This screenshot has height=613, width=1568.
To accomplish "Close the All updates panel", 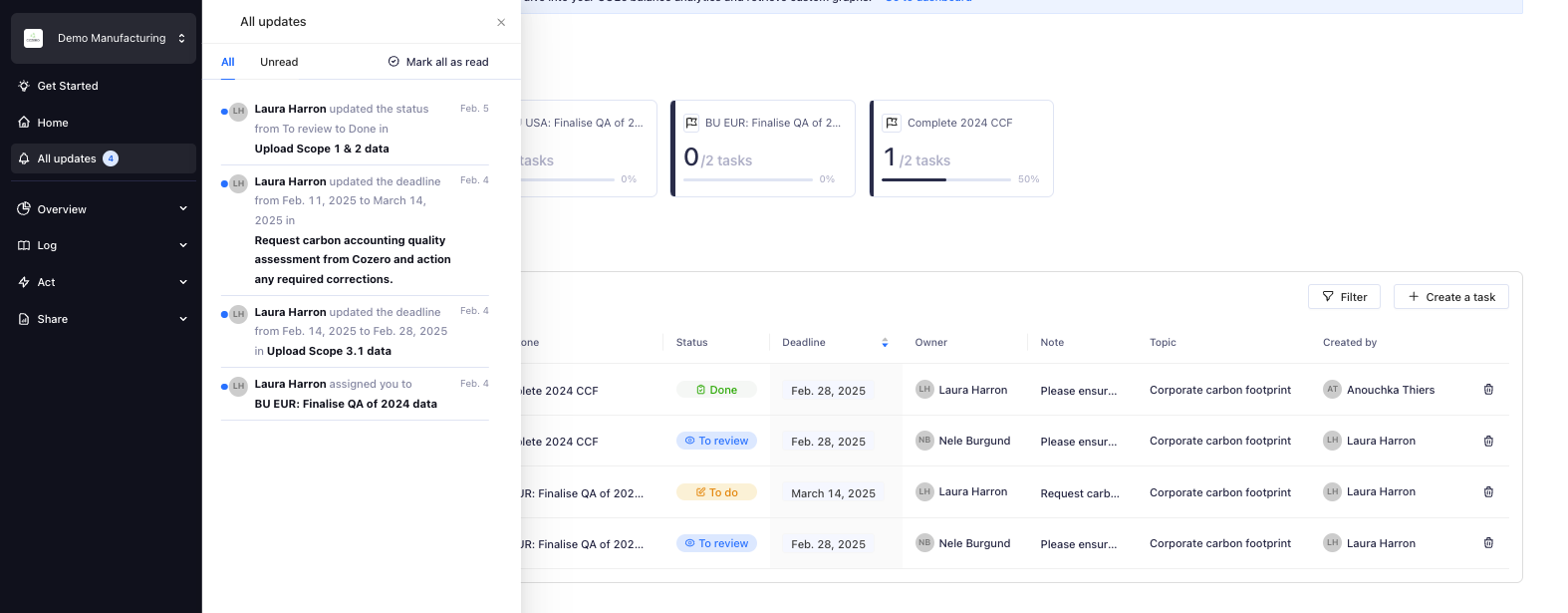I will tap(501, 22).
